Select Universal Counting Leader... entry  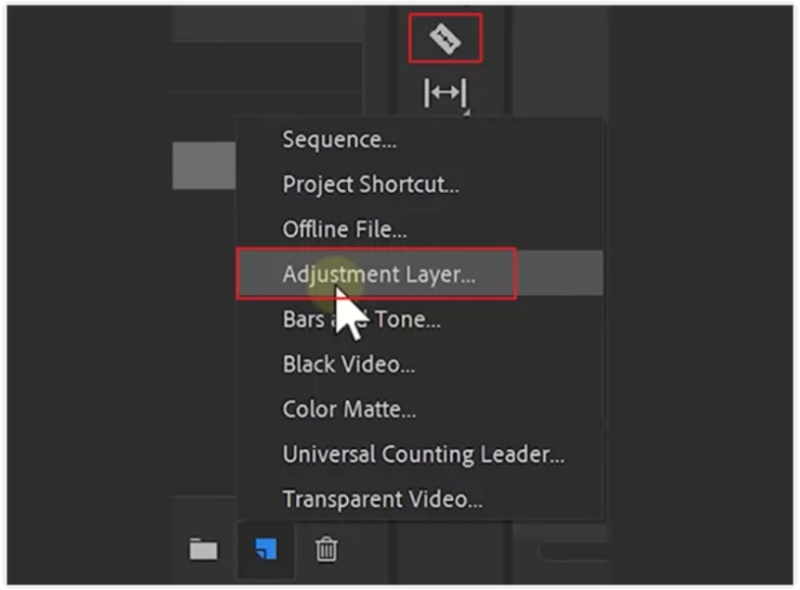point(423,454)
